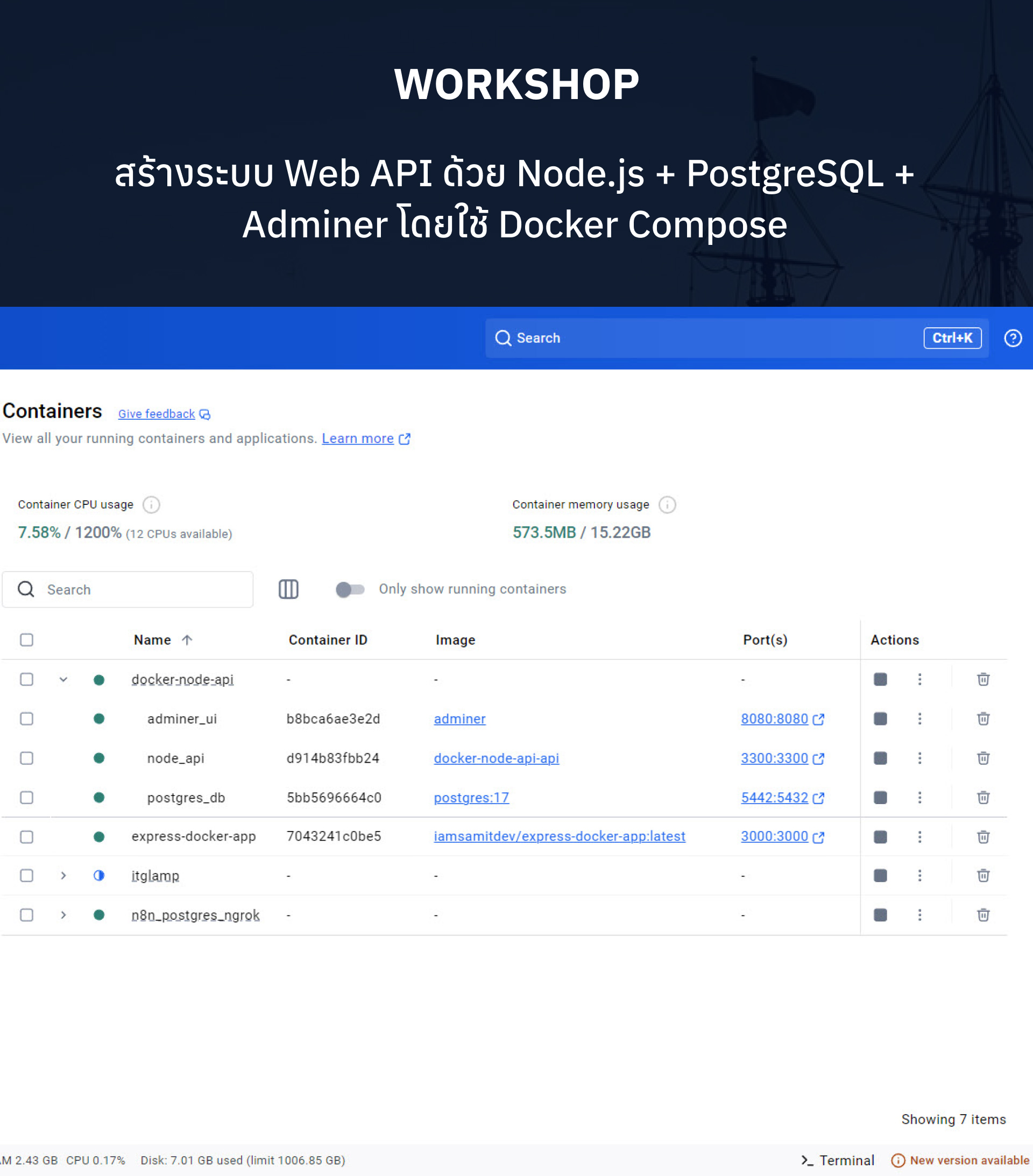Click the container search input field
The image size is (1033, 1176).
coord(128,589)
